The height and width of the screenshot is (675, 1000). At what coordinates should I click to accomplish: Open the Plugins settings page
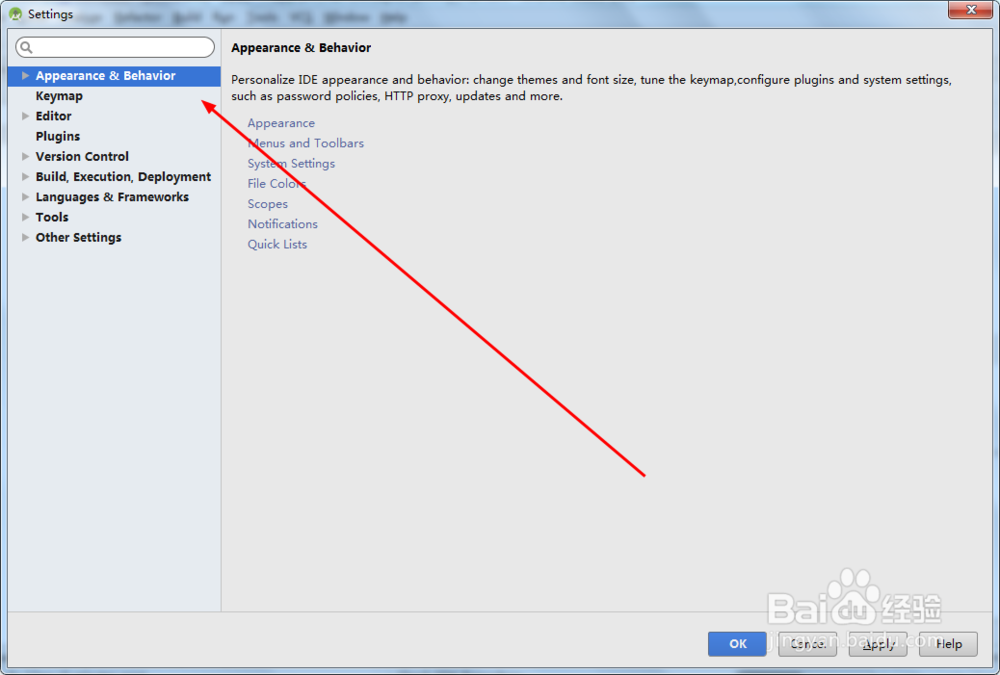click(58, 137)
